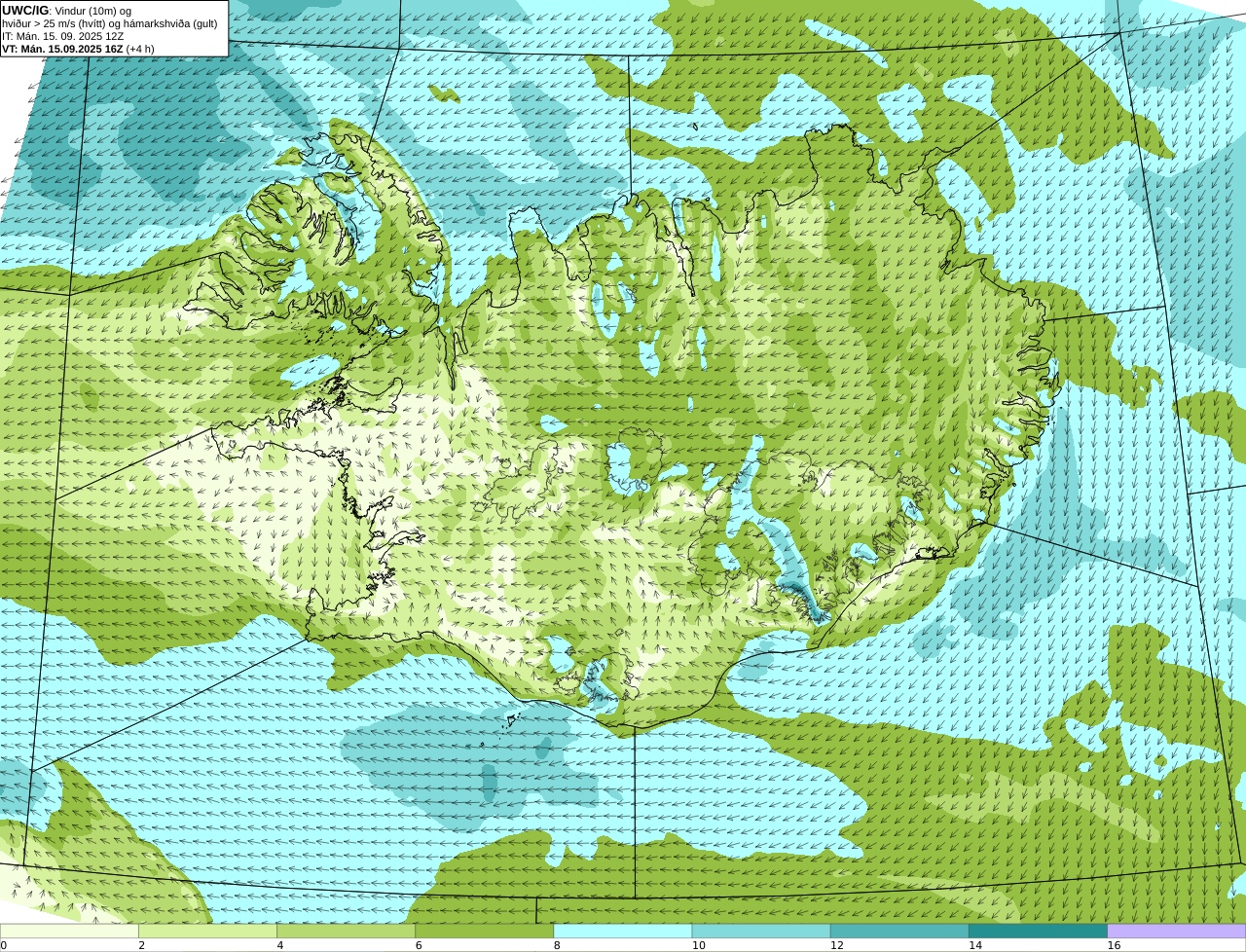Click the 8–10 light cyan legend swatch
Image resolution: width=1246 pixels, height=952 pixels.
click(623, 931)
